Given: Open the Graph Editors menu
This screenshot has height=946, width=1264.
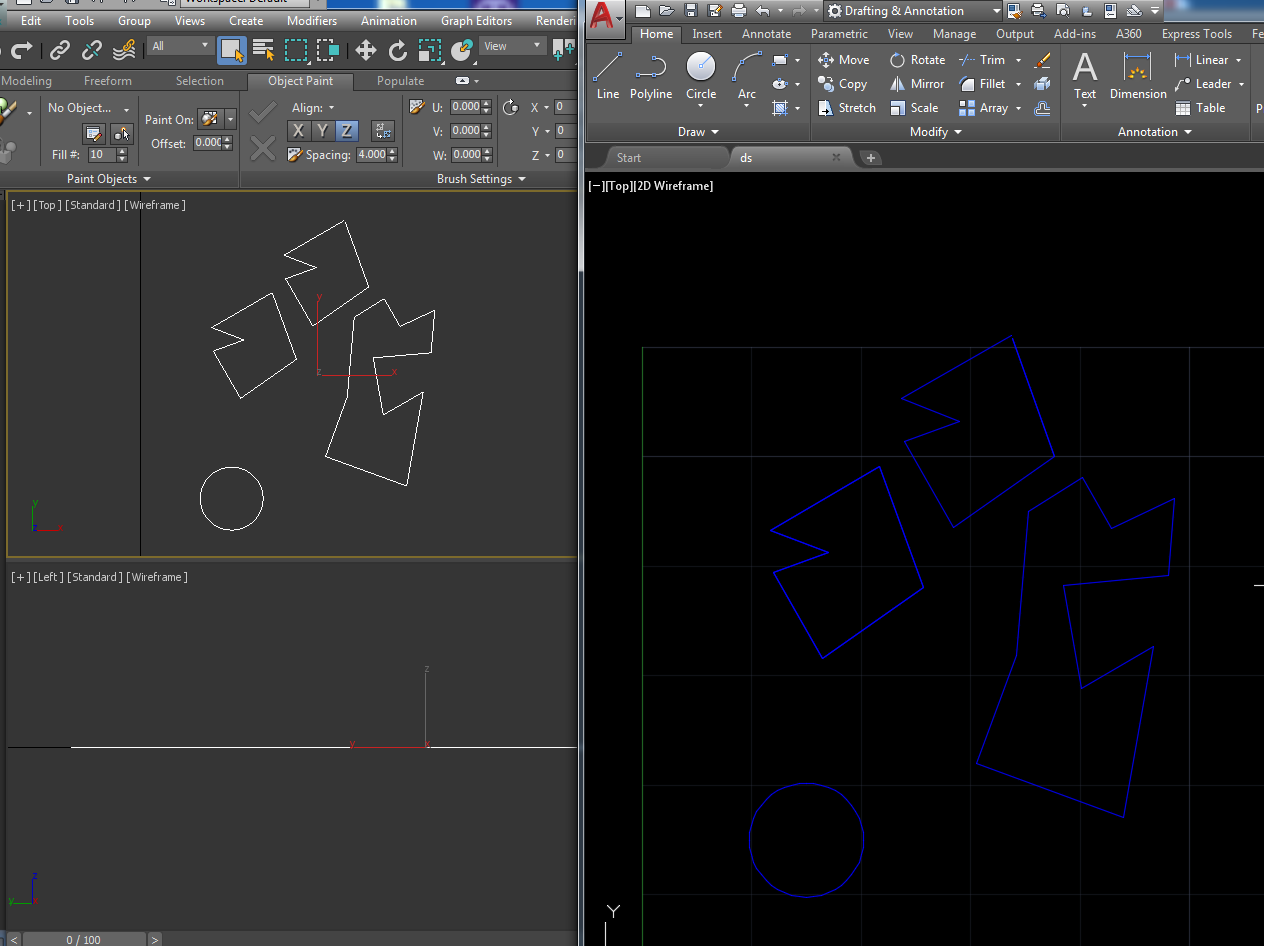Looking at the screenshot, I should (476, 20).
